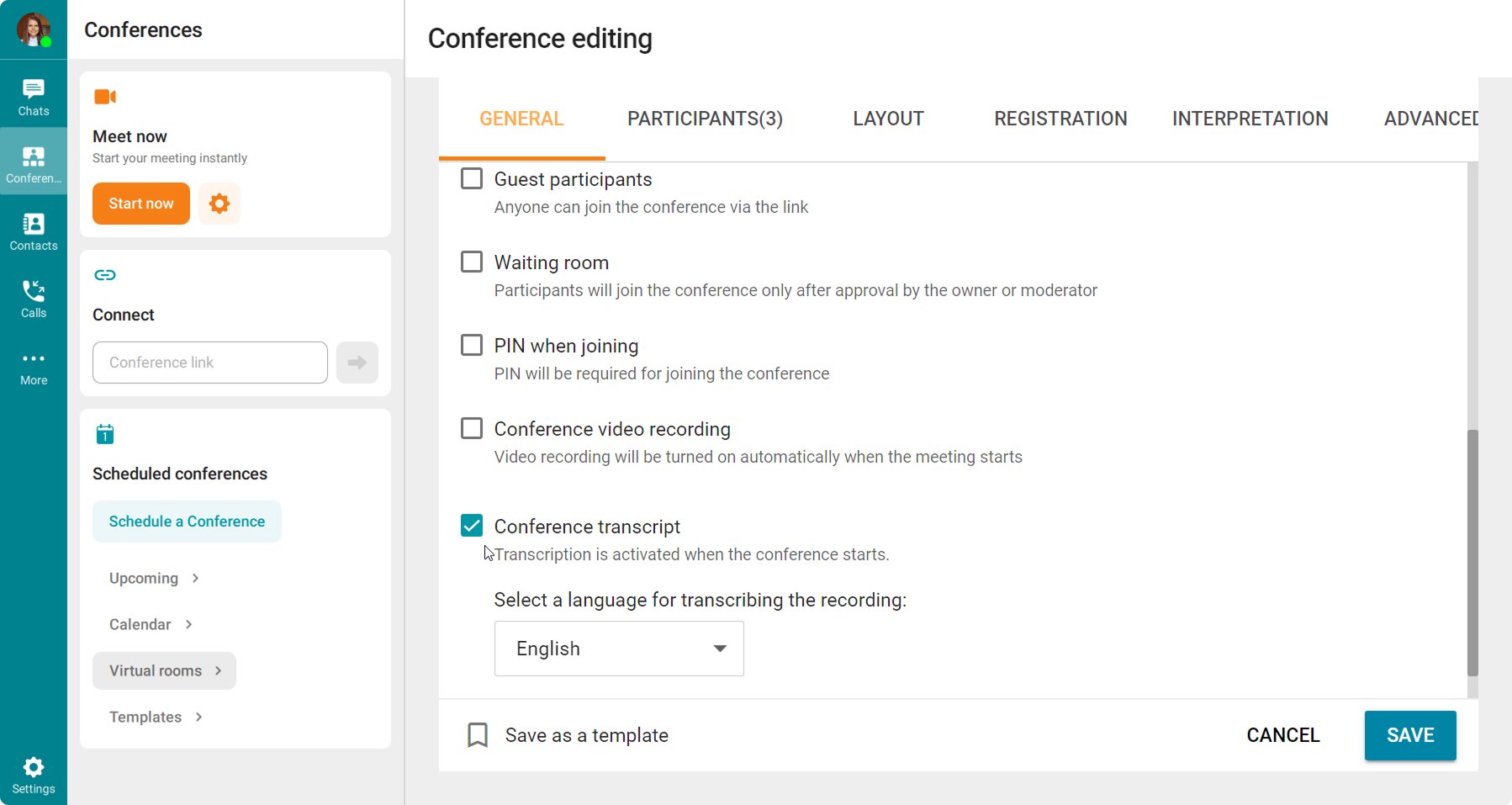Open Meet now settings gear icon

(x=219, y=204)
